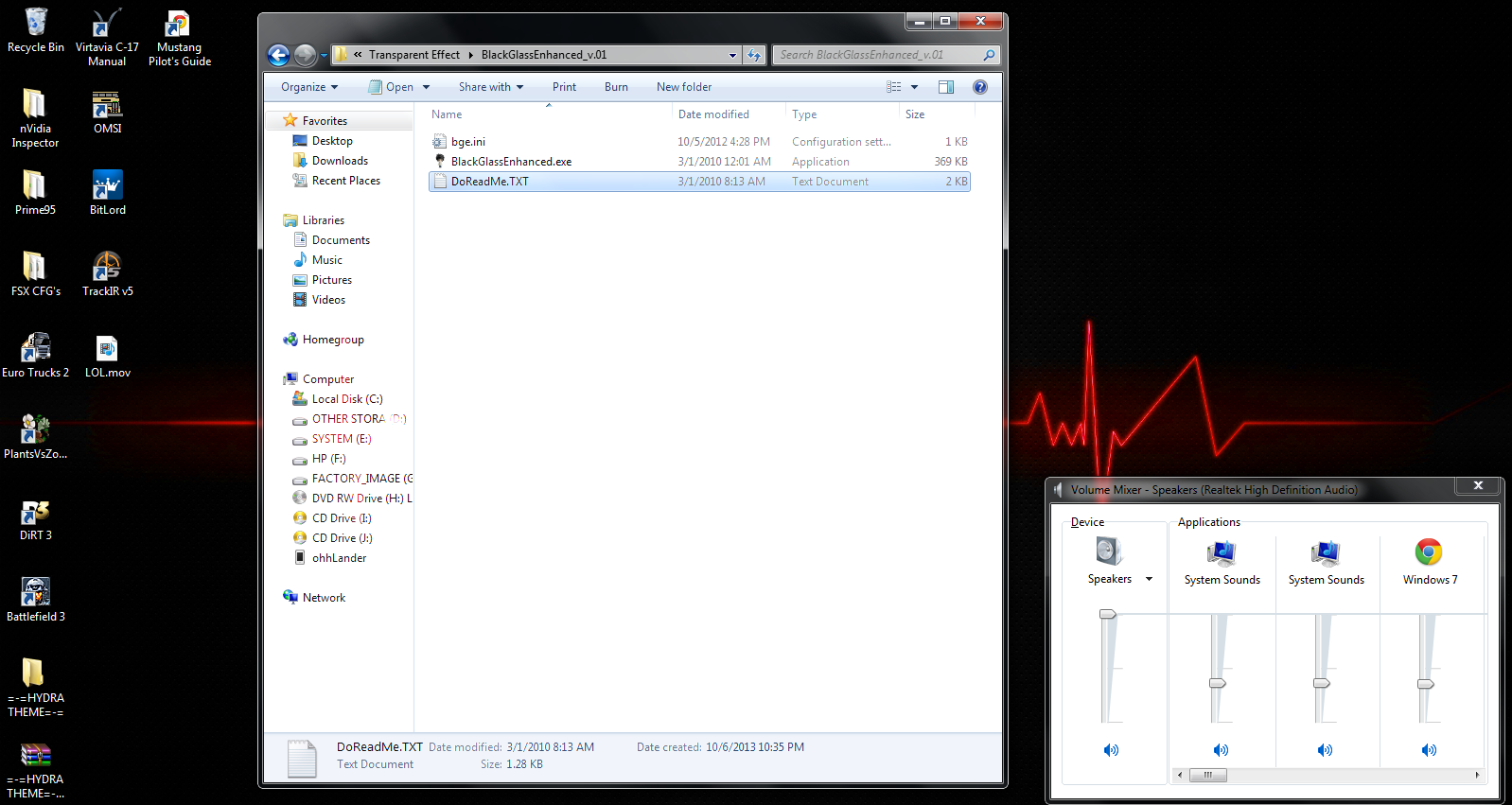This screenshot has height=805, width=1512.
Task: Click Print in the Explorer toolbar
Action: pos(564,87)
